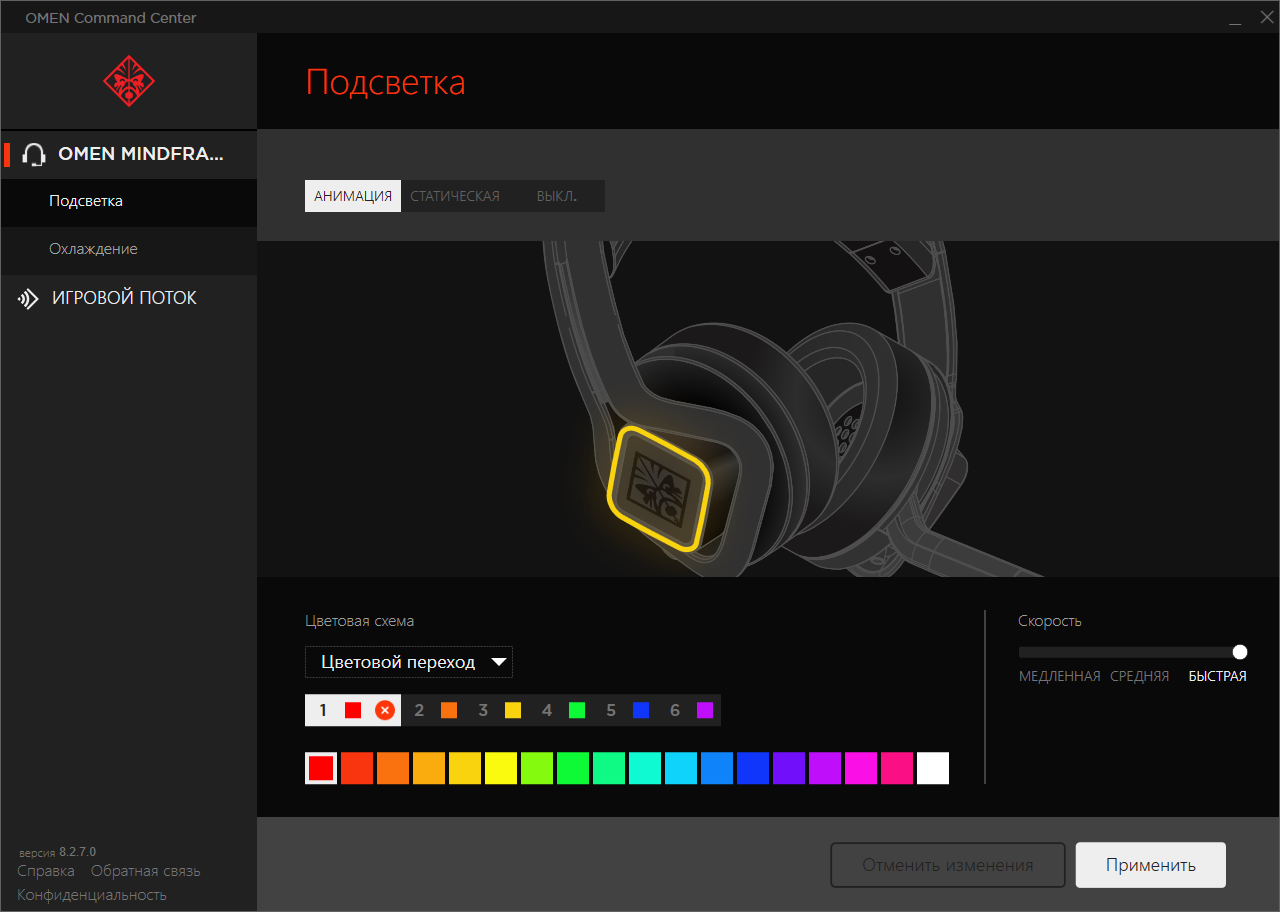Click the Применить button

pos(1151,865)
